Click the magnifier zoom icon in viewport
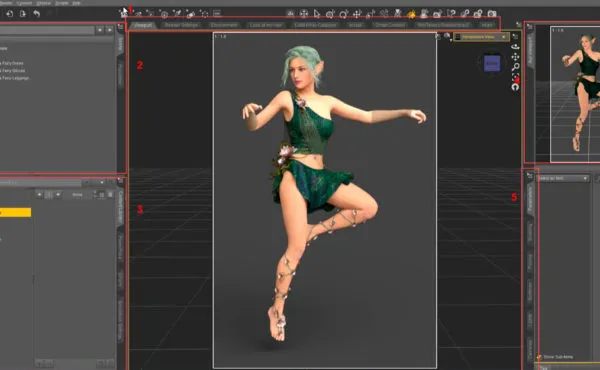Viewport: 600px width, 370px height. 515,67
